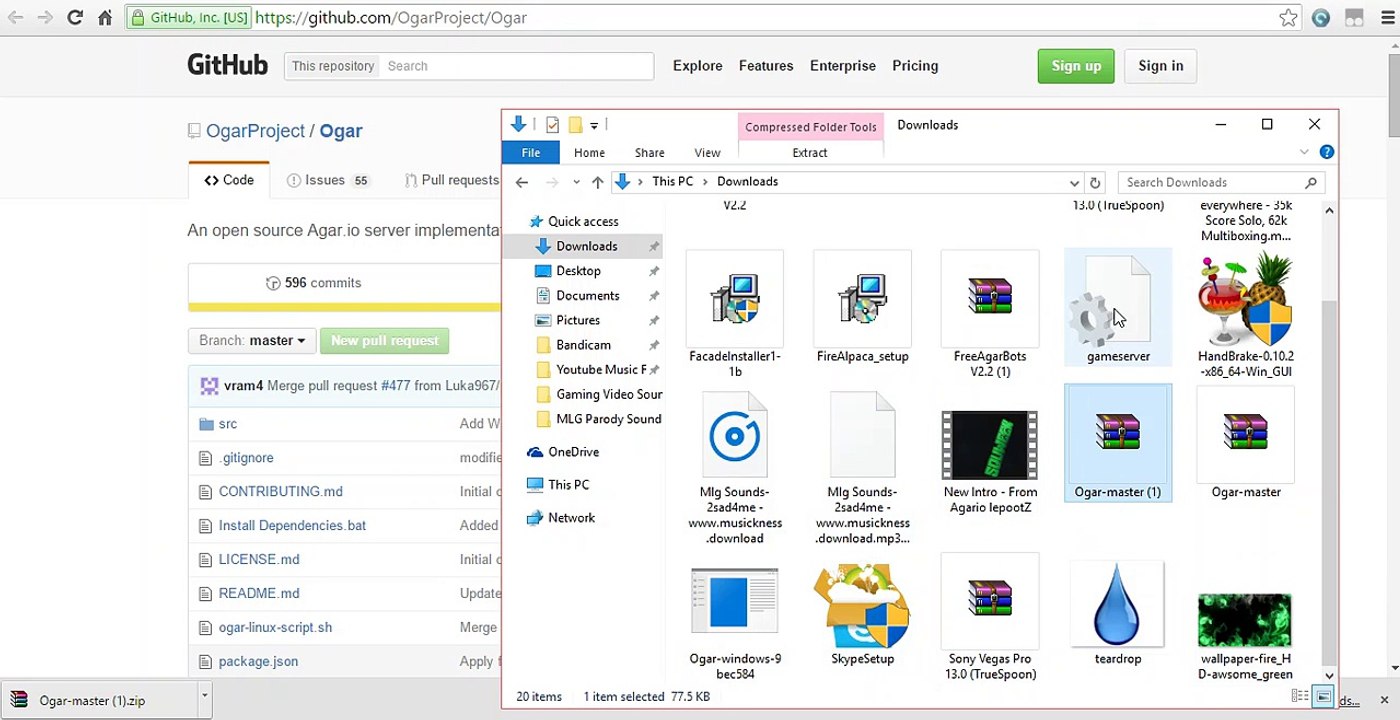Select the Sony Vegas Pro 13.0 archive icon
1400x720 pixels.
coord(990,599)
